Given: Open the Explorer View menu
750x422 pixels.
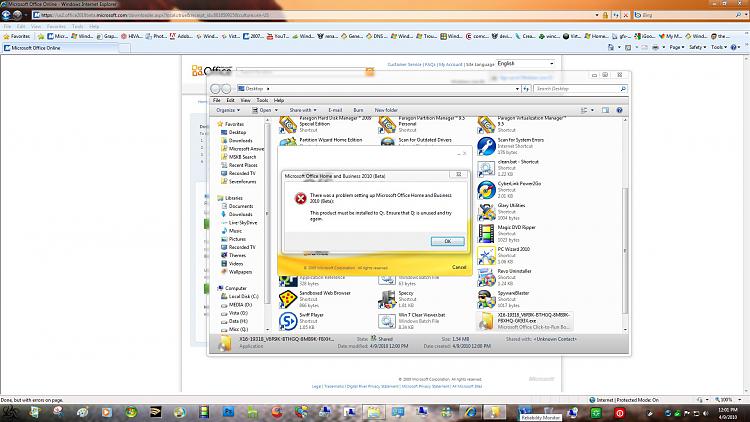Looking at the screenshot, I should (x=245, y=100).
